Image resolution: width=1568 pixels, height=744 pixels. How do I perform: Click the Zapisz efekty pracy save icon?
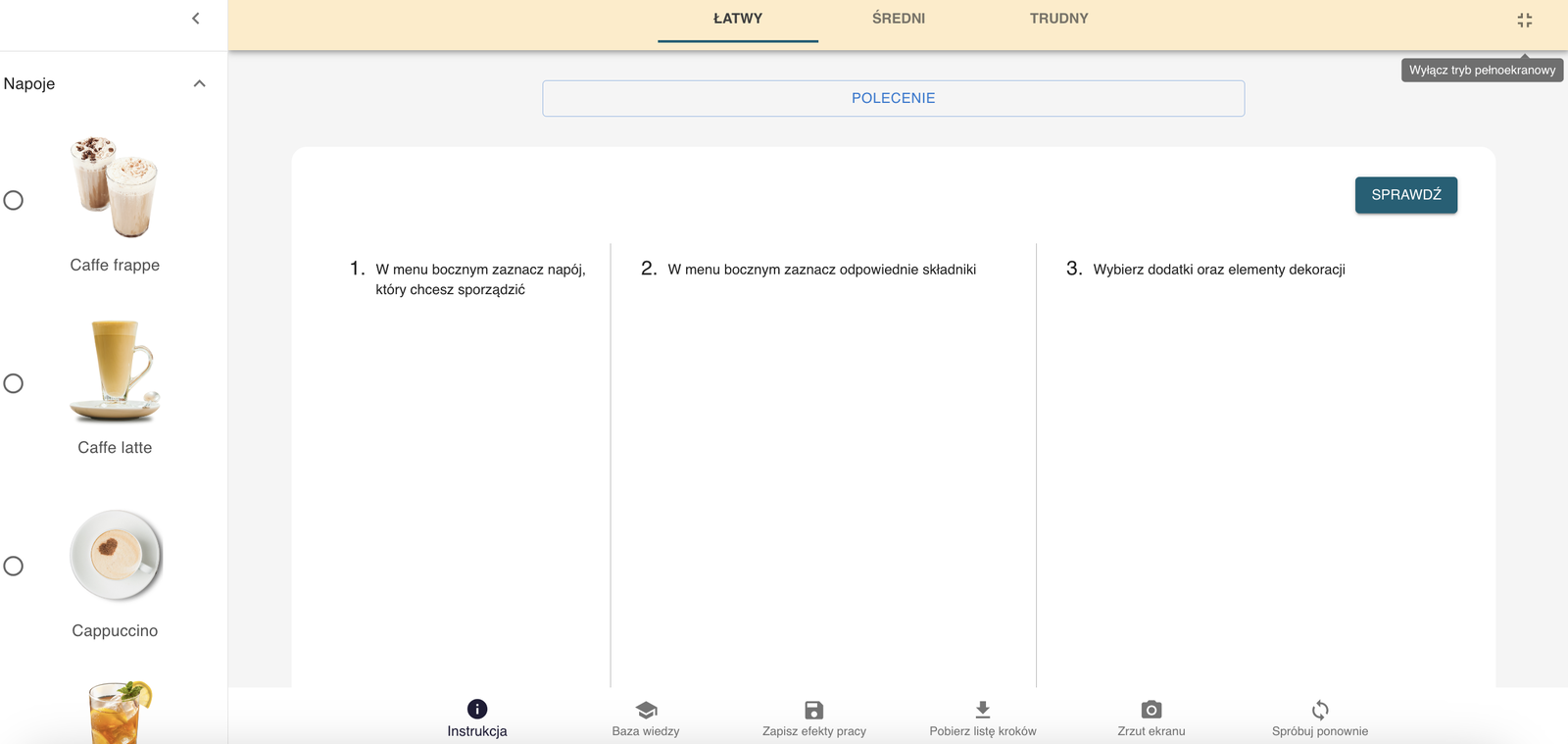pyautogui.click(x=814, y=709)
